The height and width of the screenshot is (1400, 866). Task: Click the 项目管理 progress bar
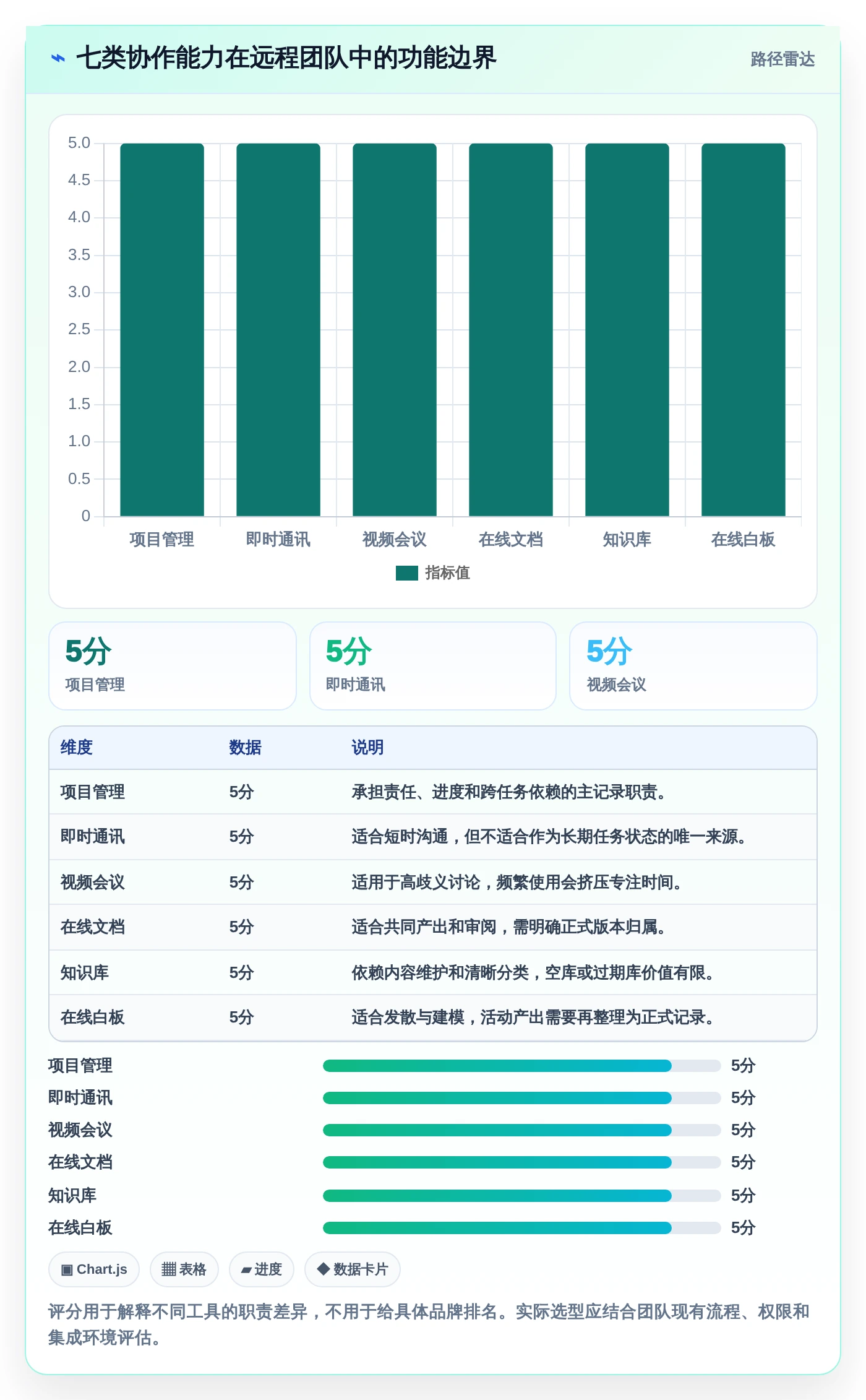click(521, 1066)
